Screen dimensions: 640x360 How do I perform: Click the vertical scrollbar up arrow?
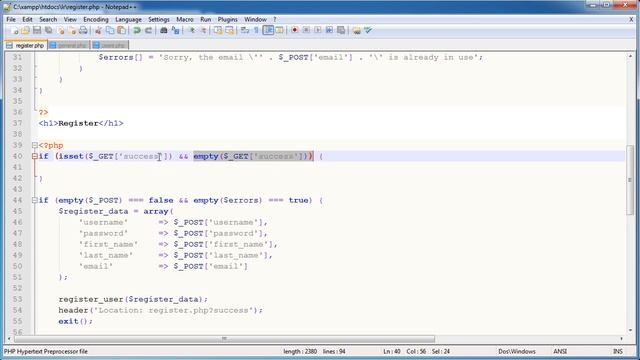(630, 56)
